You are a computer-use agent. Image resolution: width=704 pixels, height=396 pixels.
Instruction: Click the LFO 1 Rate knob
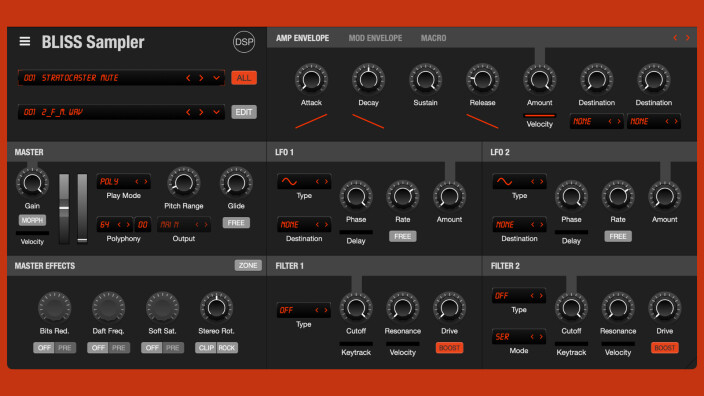click(402, 197)
